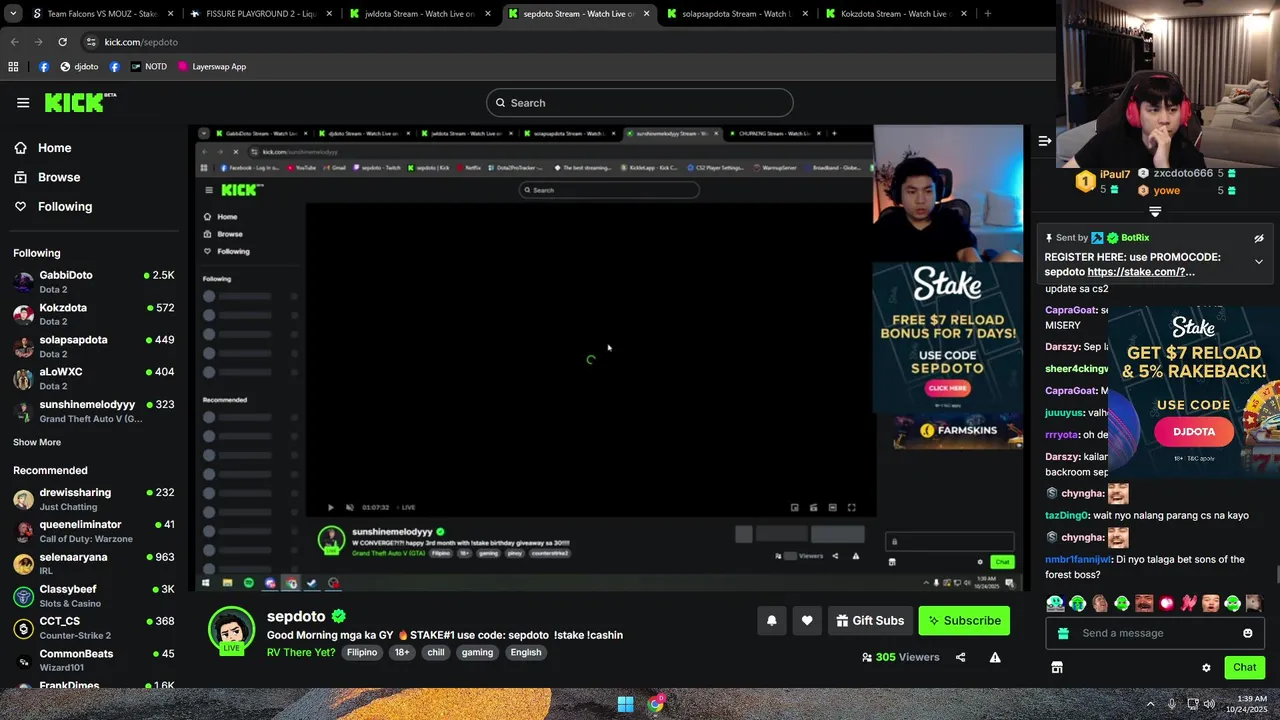
Task: Open sunshinemelodyyy channel in Following list
Action: [x=94, y=411]
